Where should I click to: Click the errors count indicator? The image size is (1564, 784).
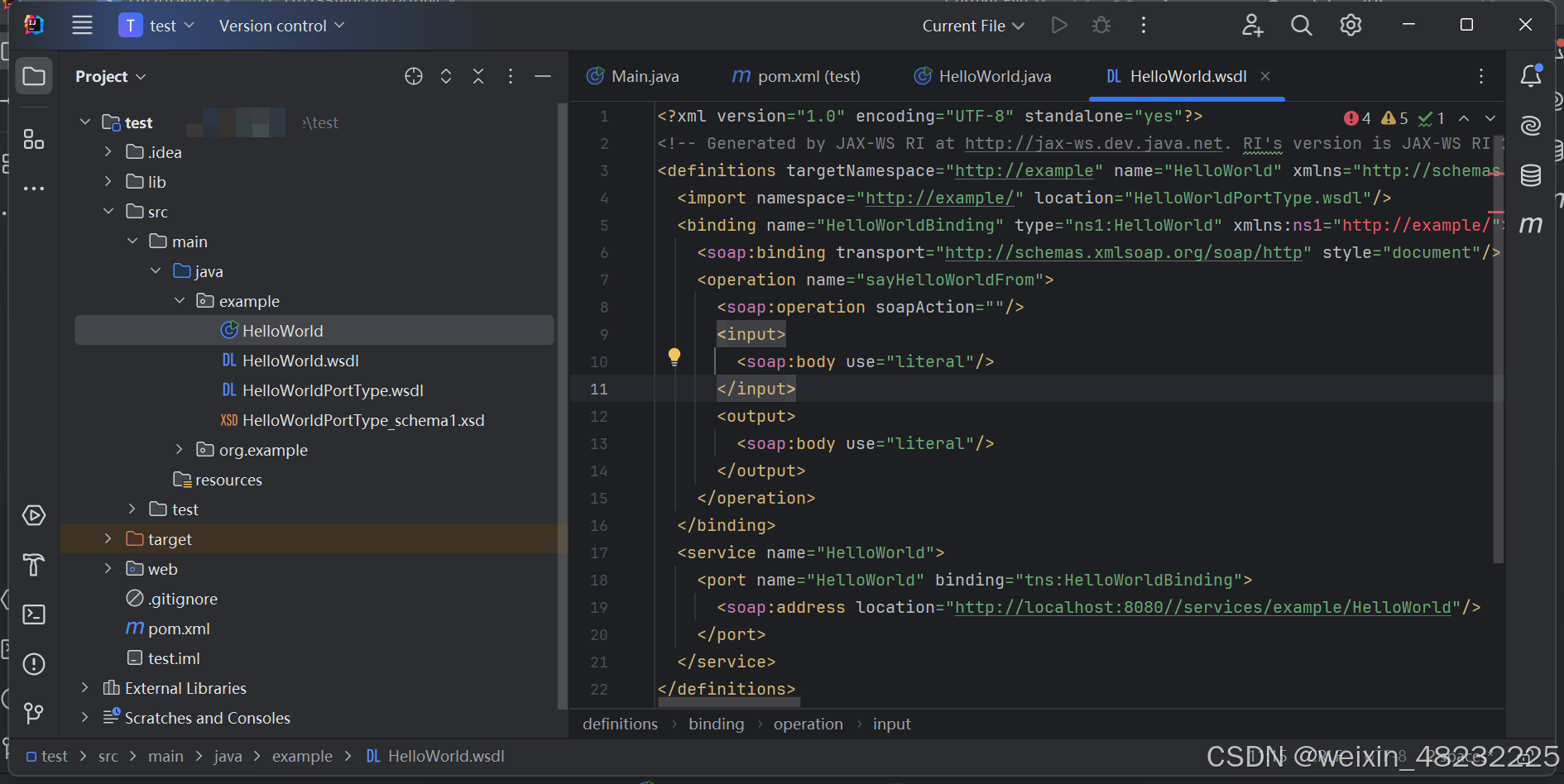coord(1358,118)
